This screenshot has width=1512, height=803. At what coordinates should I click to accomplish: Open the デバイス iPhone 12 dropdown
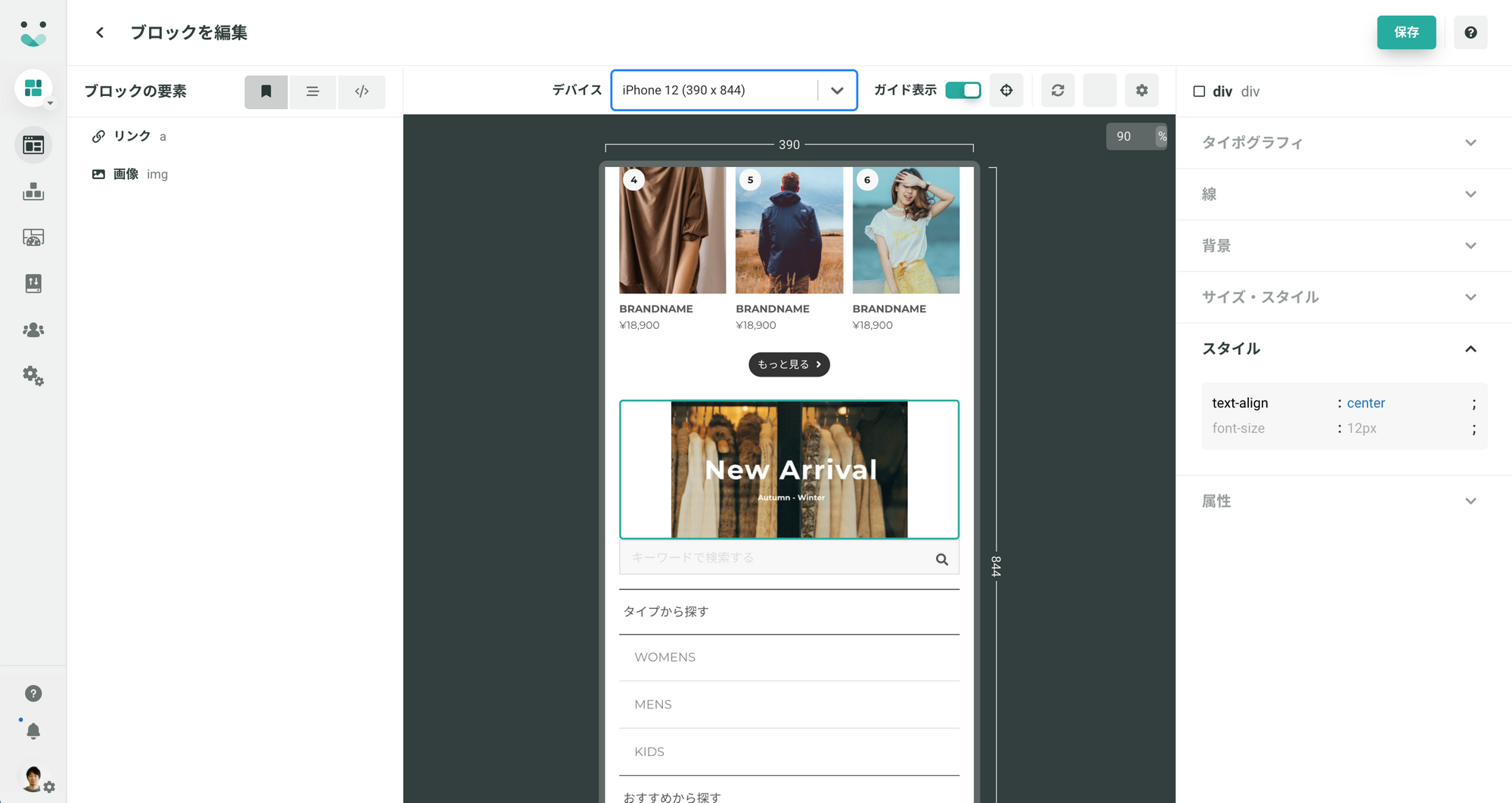pos(733,91)
